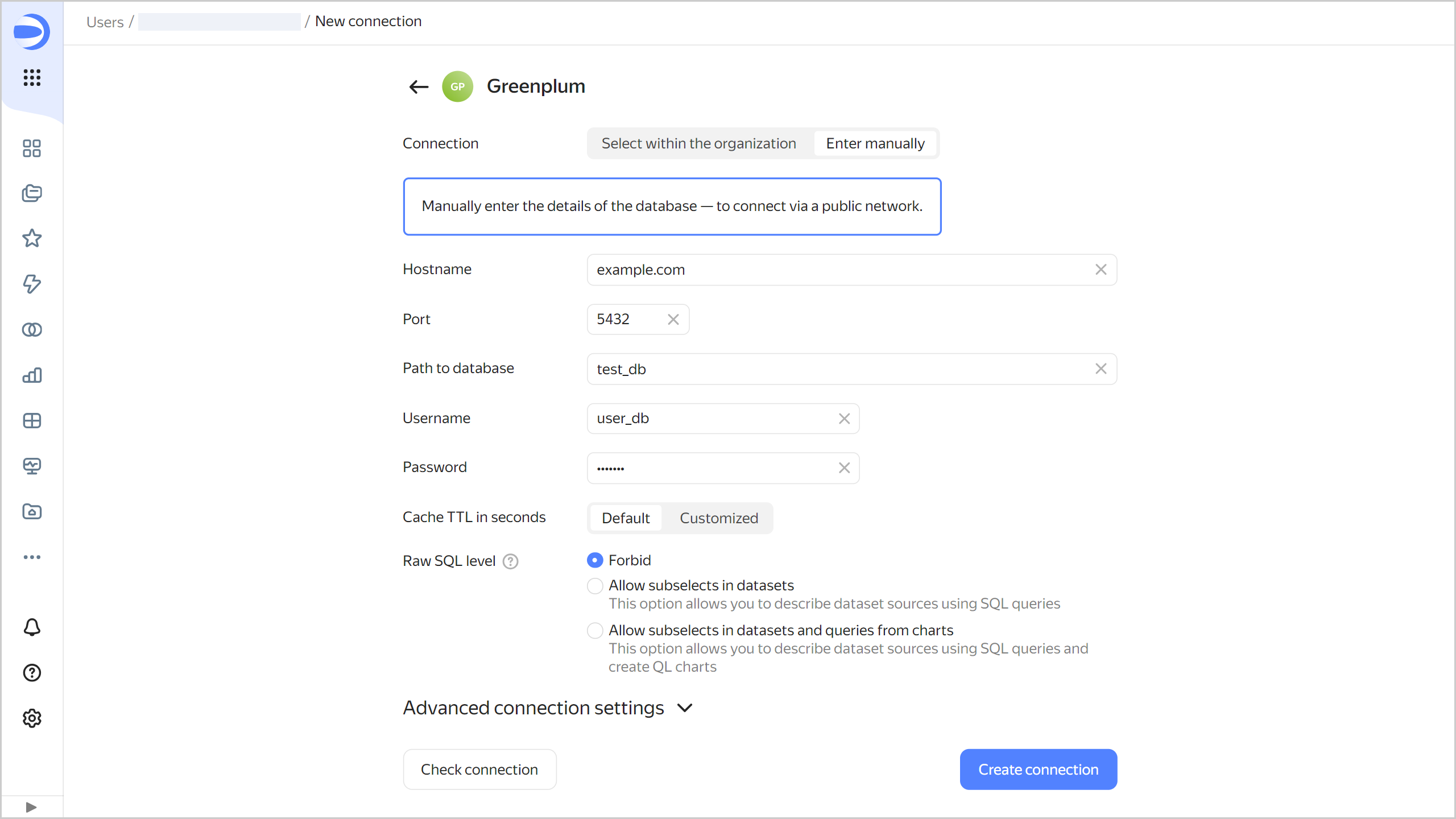
Task: Click the Raw SQL level help icon
Action: (511, 561)
